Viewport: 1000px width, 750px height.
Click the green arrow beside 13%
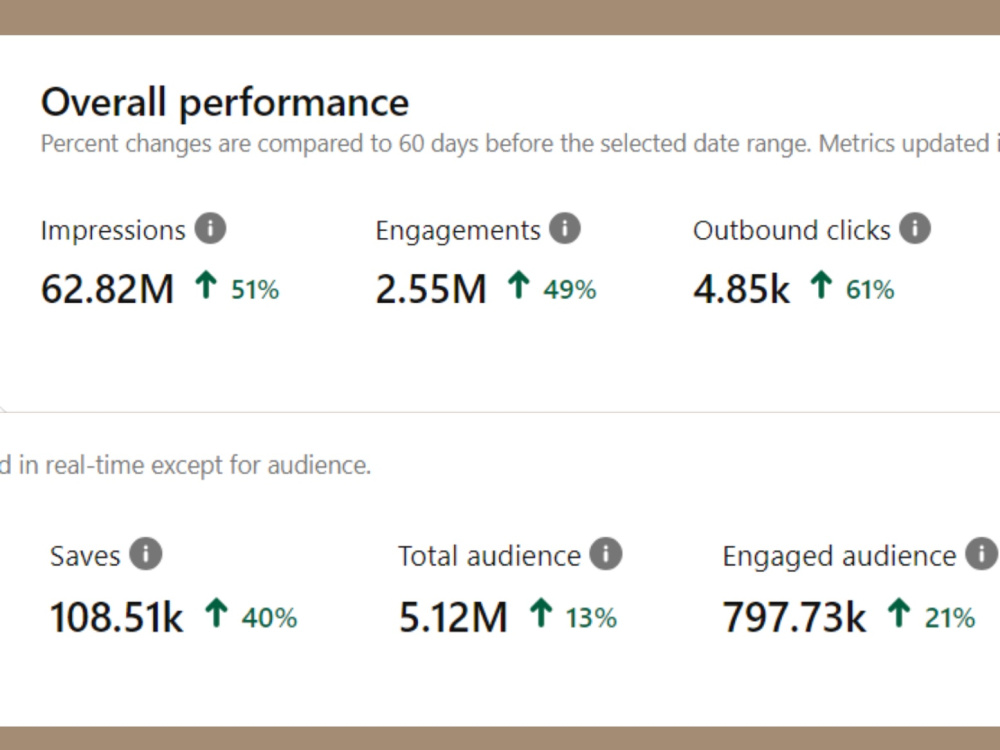click(541, 612)
